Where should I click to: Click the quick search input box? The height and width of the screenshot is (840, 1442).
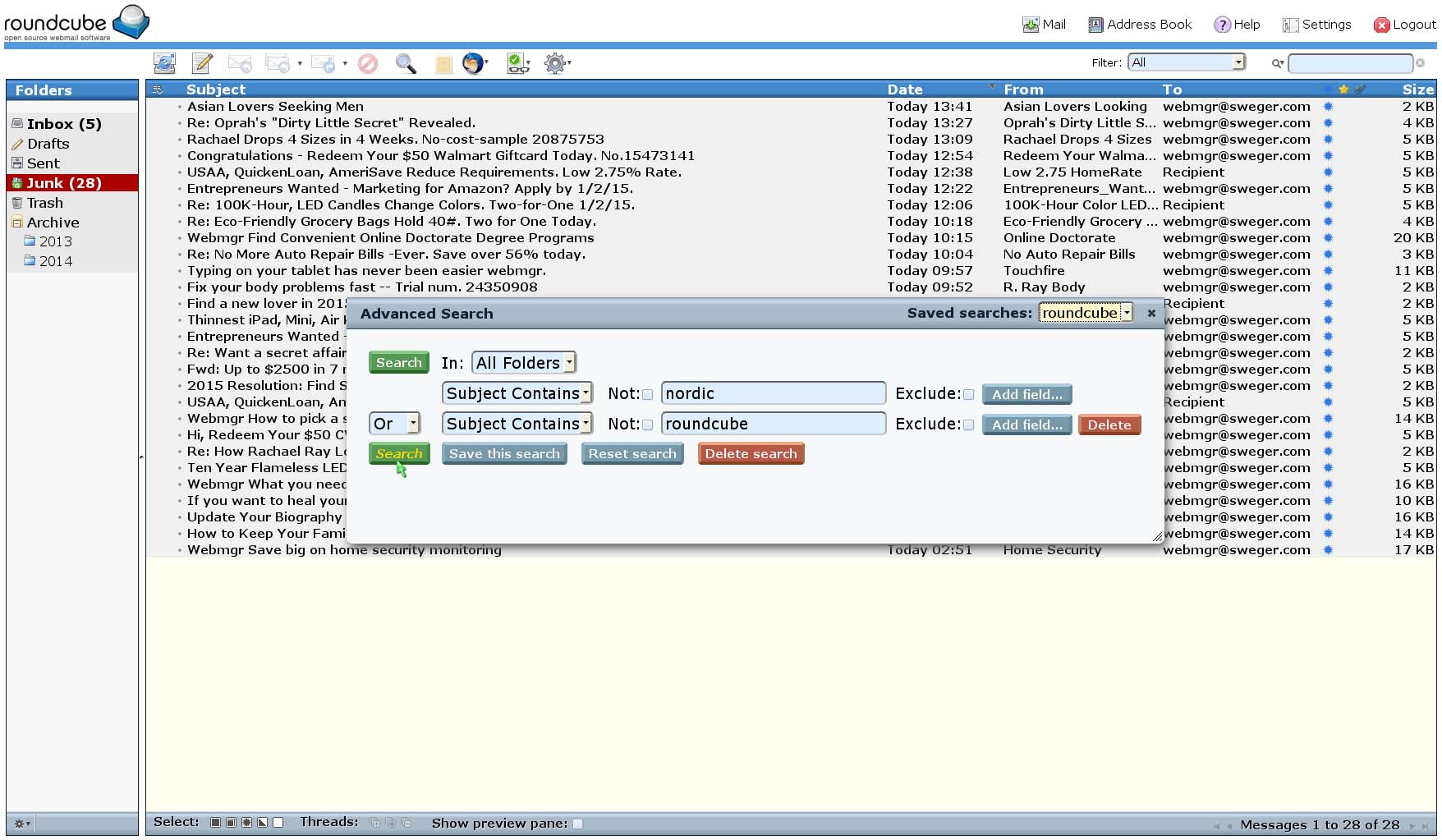pyautogui.click(x=1350, y=63)
